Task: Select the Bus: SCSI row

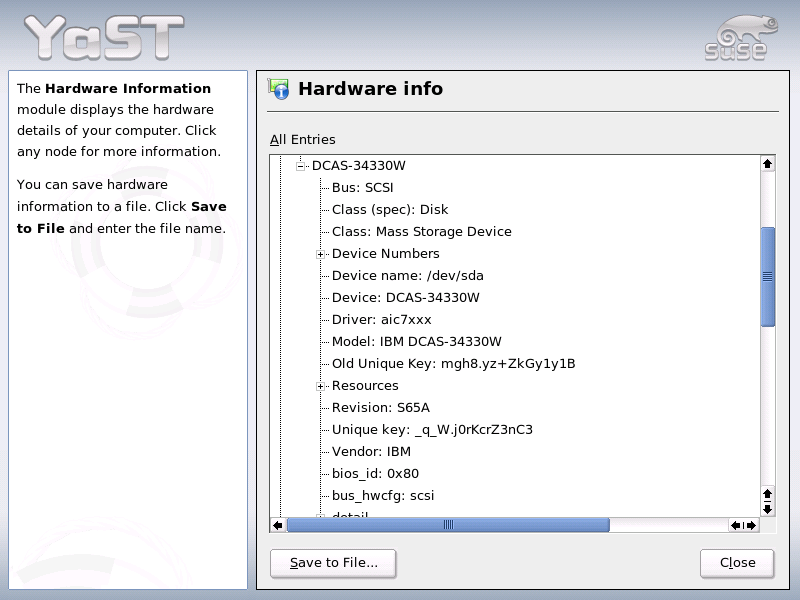Action: tap(362, 188)
